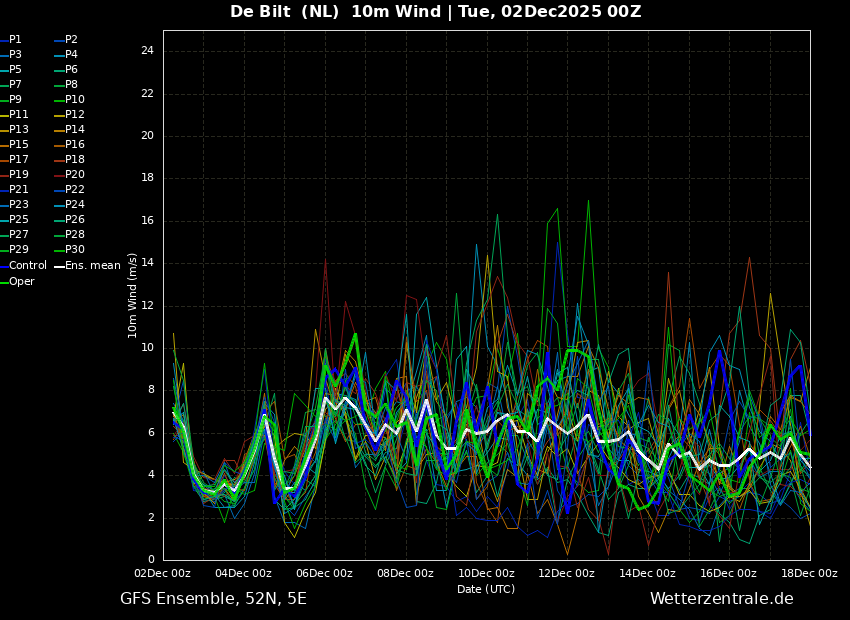Click the Date (UTC) axis label
850x620 pixels.
[486, 590]
